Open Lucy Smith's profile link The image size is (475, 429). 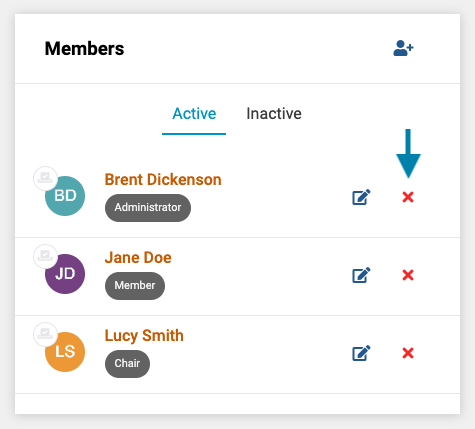tap(144, 335)
